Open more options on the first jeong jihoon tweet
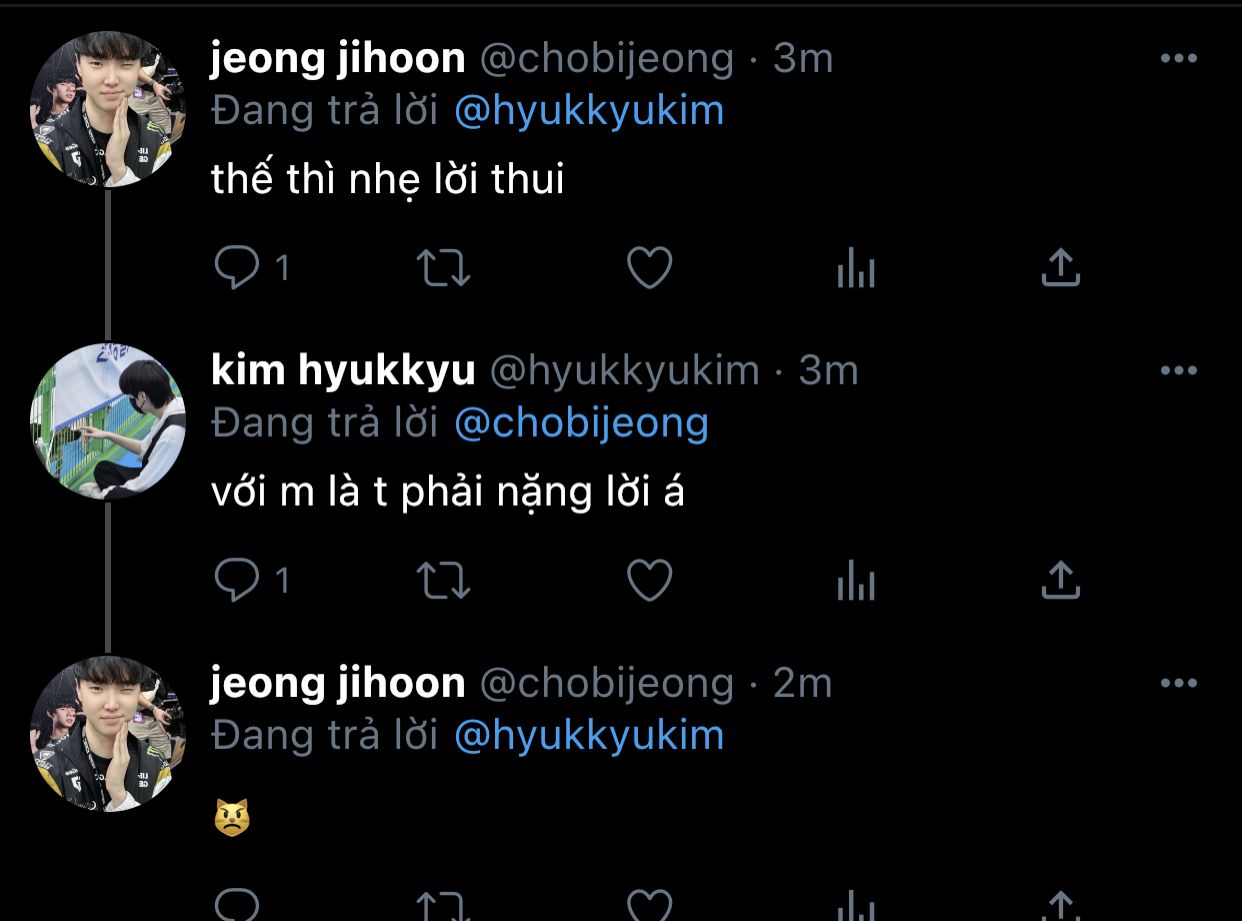The width and height of the screenshot is (1242, 921). 1178,58
